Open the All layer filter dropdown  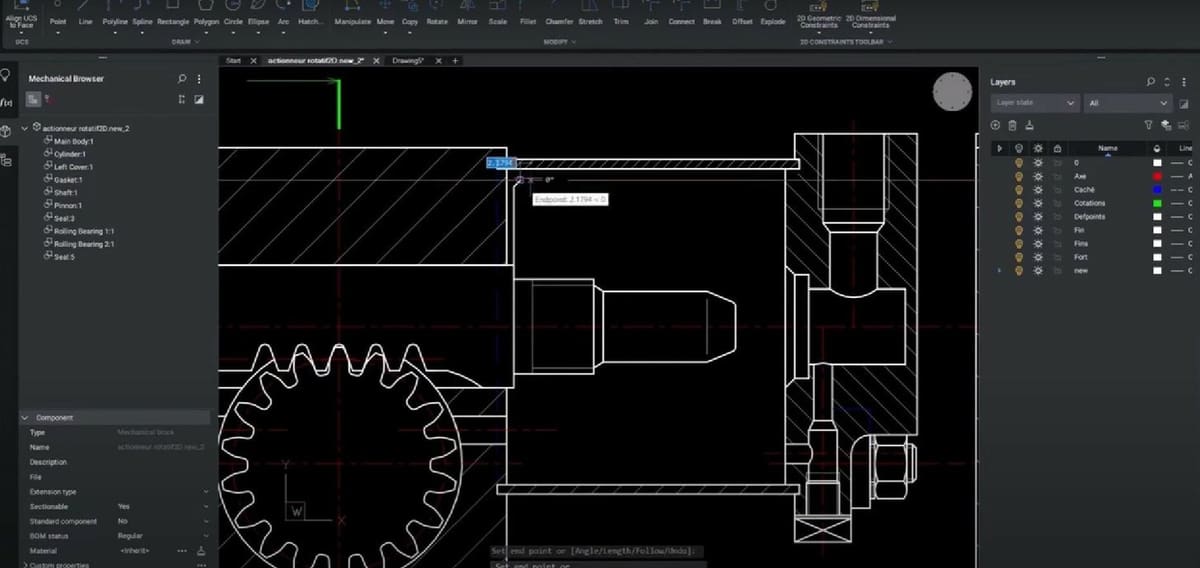[1128, 103]
